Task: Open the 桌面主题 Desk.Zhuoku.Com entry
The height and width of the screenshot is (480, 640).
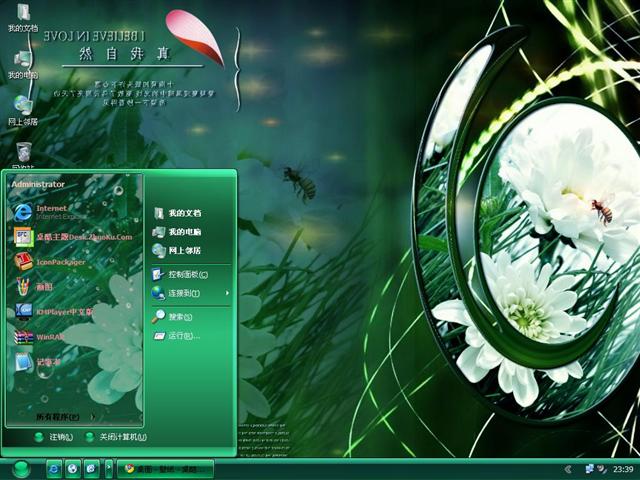Action: pyautogui.click(x=73, y=237)
